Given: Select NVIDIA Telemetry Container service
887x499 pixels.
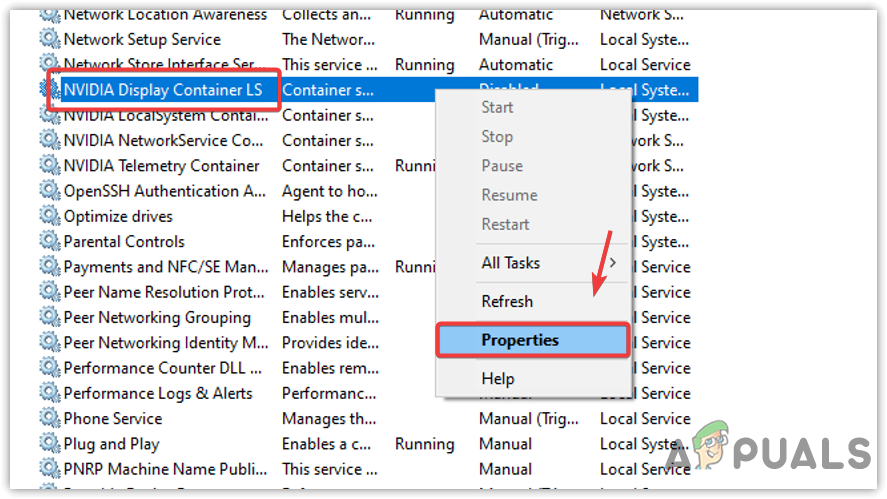Looking at the screenshot, I should pyautogui.click(x=162, y=165).
